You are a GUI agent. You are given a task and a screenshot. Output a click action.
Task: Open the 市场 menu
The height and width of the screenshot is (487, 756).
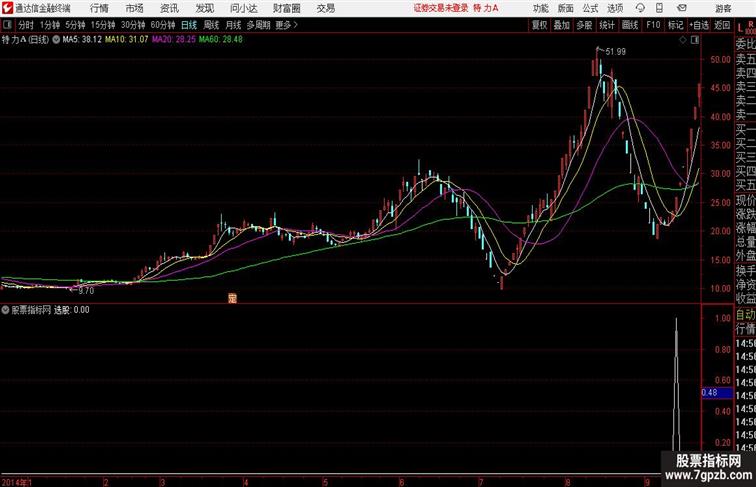click(x=135, y=8)
